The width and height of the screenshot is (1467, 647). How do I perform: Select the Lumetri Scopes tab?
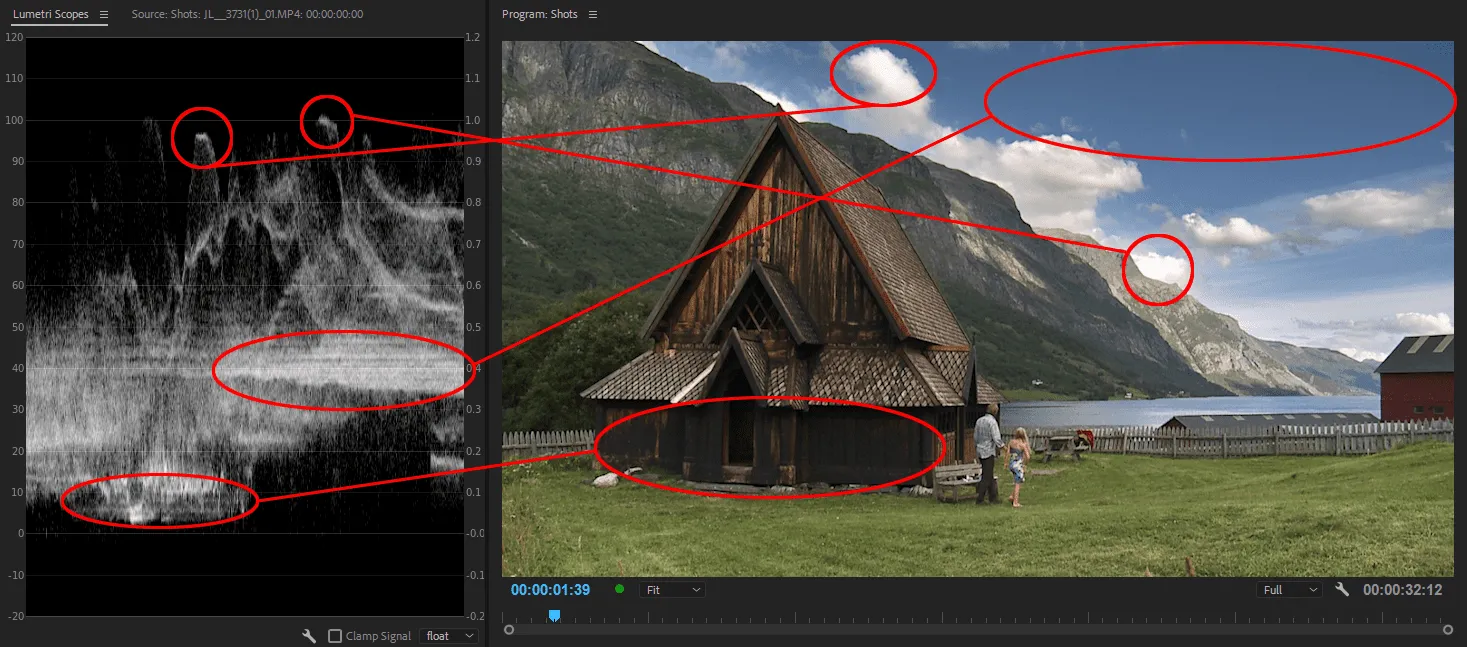click(50, 15)
